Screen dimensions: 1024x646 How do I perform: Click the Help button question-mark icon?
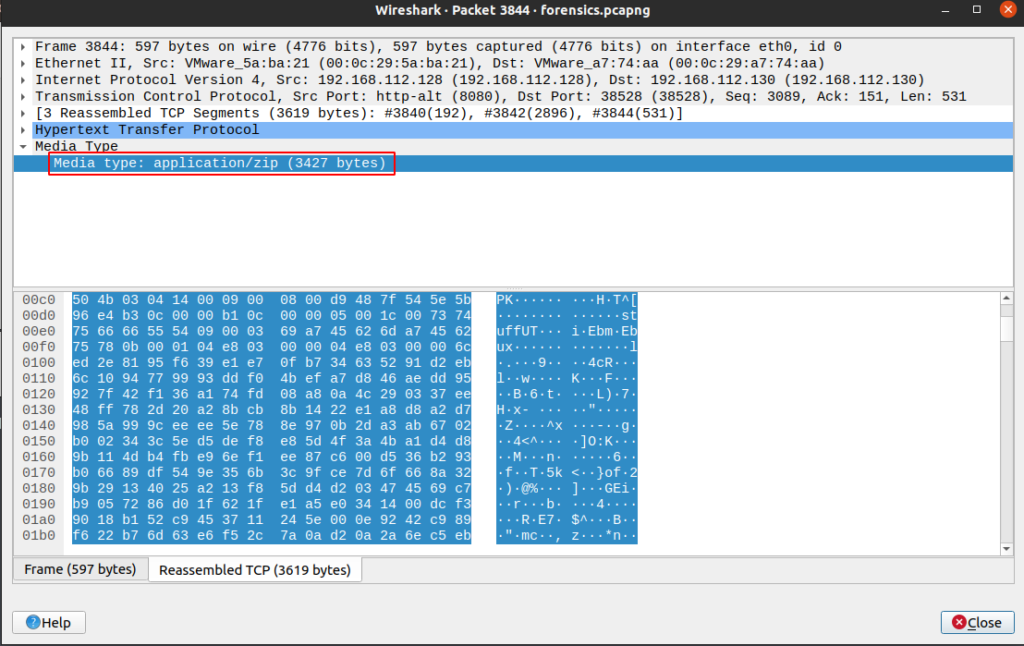[33, 622]
